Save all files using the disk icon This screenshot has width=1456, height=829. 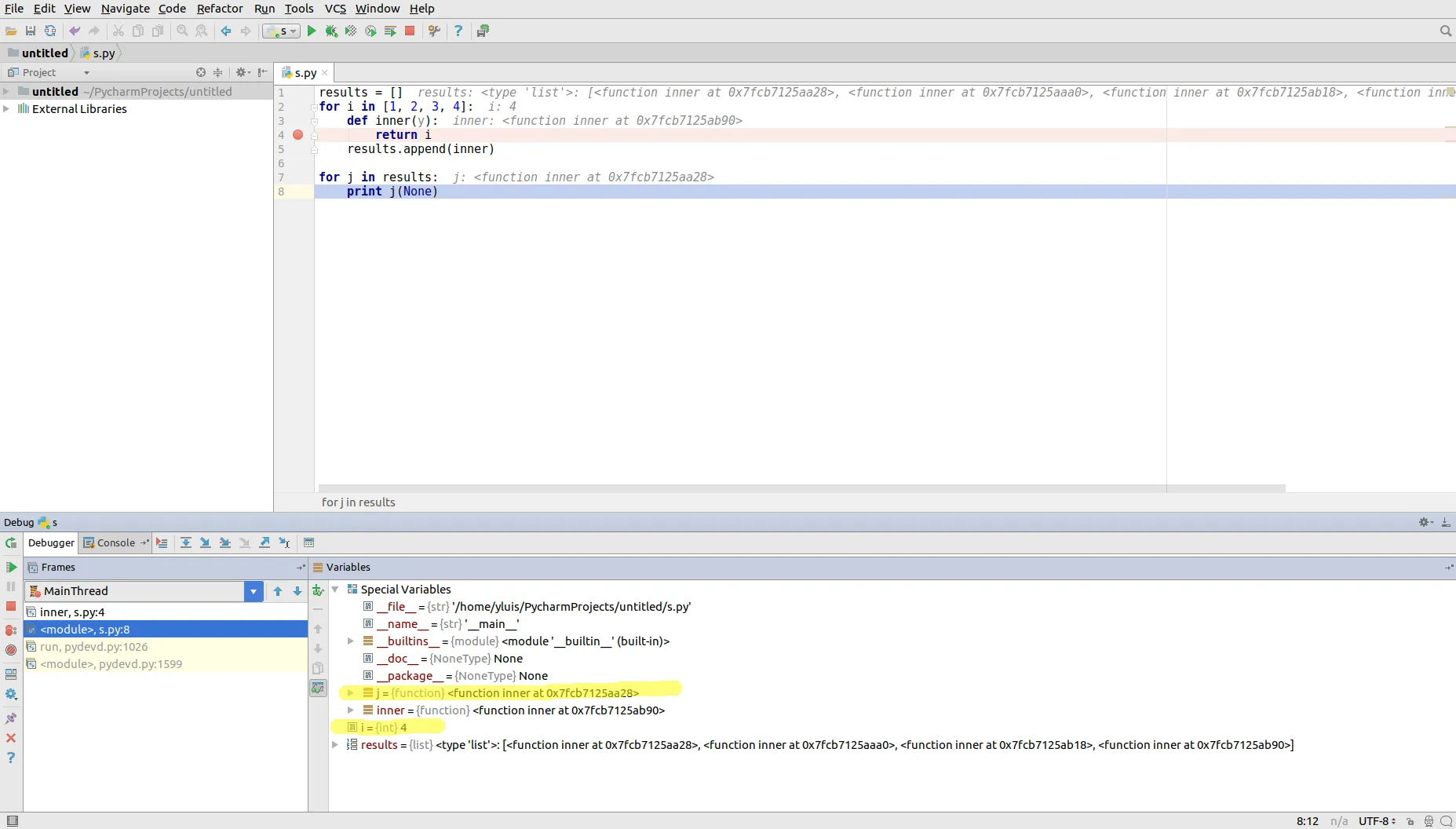pos(31,31)
